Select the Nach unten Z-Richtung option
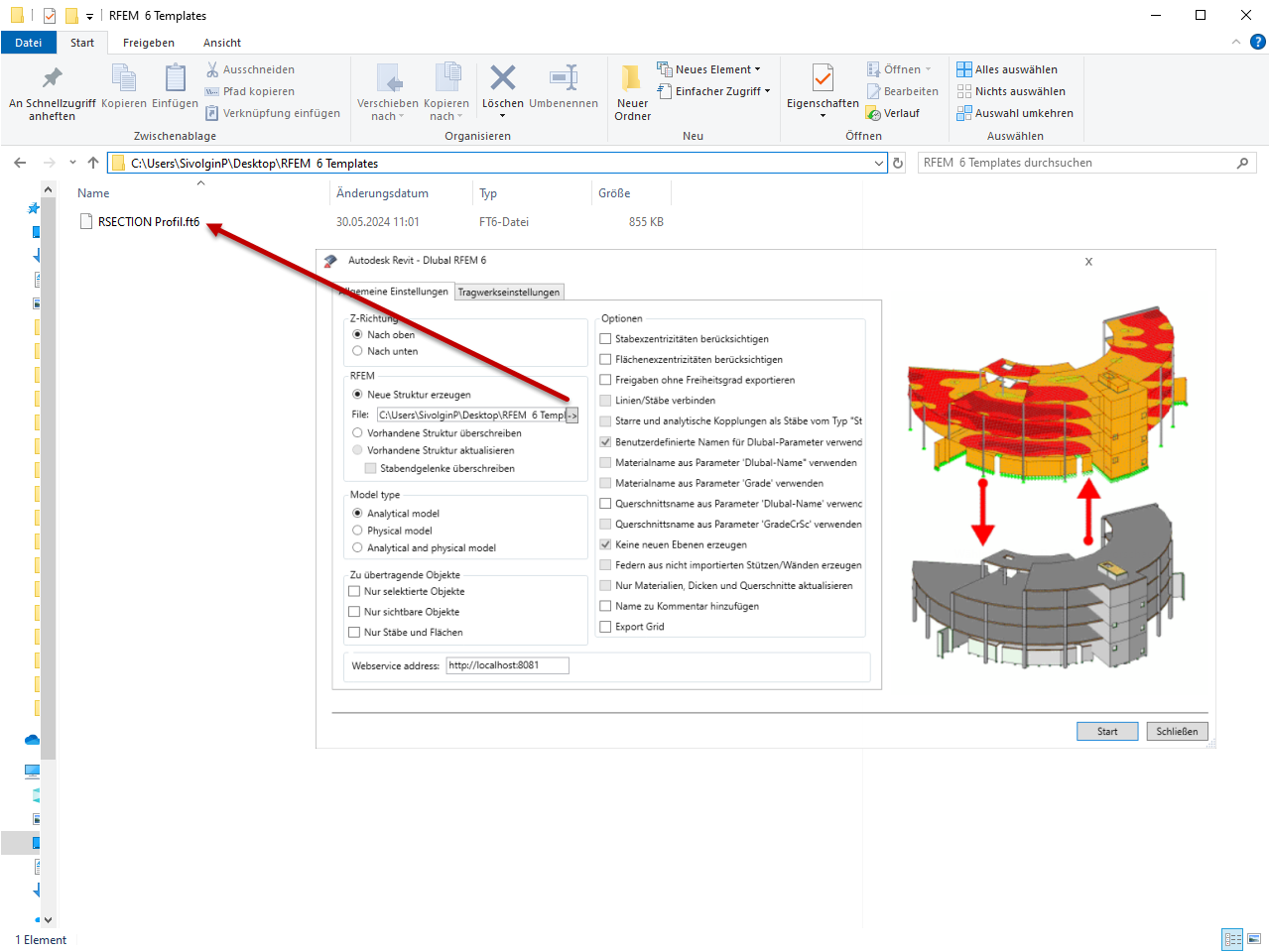 coord(358,351)
